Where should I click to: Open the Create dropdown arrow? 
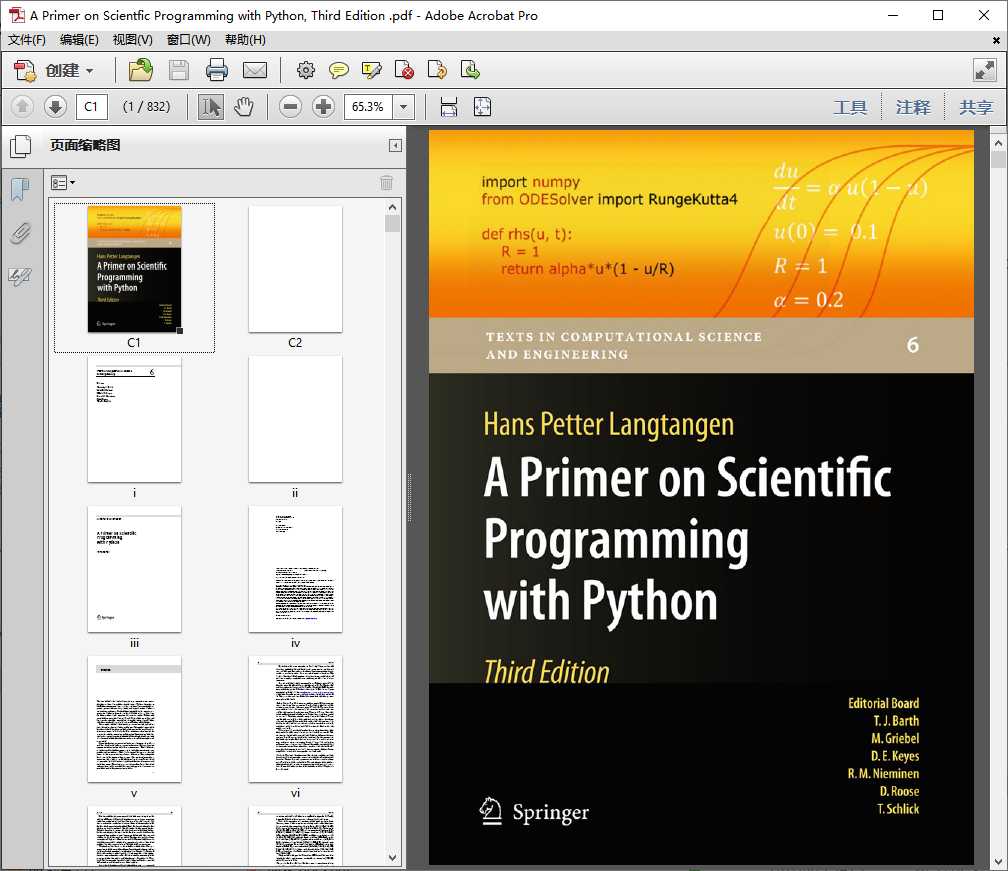[x=89, y=71]
